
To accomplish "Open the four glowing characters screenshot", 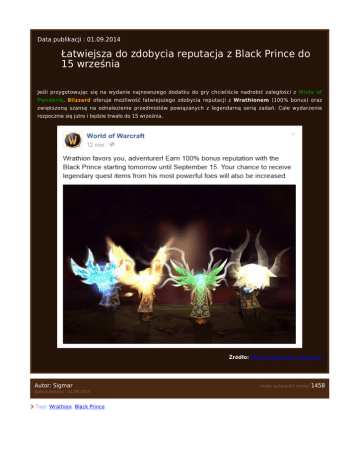I will point(179,264).
